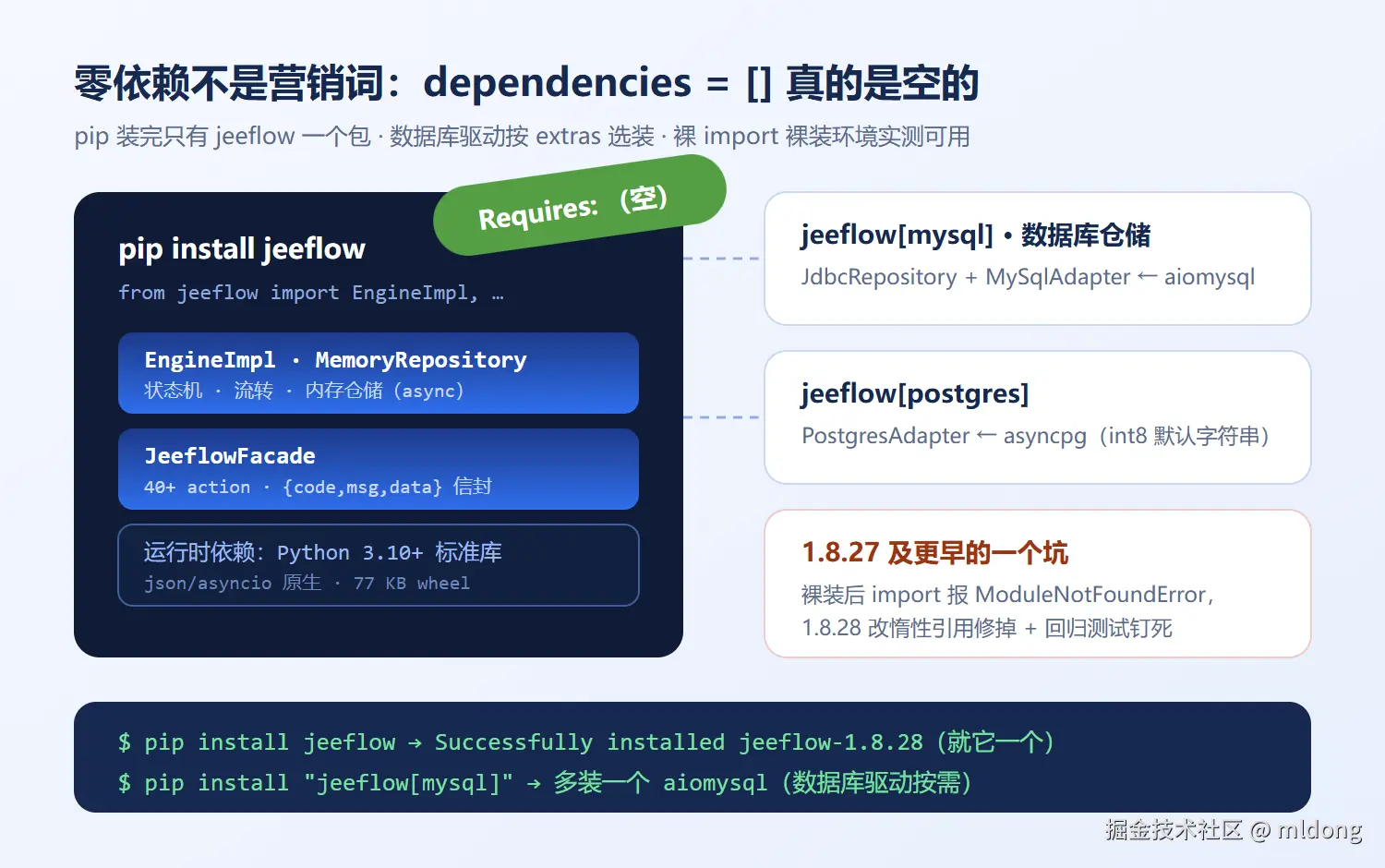Click the '状态机 · 流转 · 内存仓储 (async)' caption
Image resolution: width=1385 pixels, height=868 pixels.
tap(304, 391)
